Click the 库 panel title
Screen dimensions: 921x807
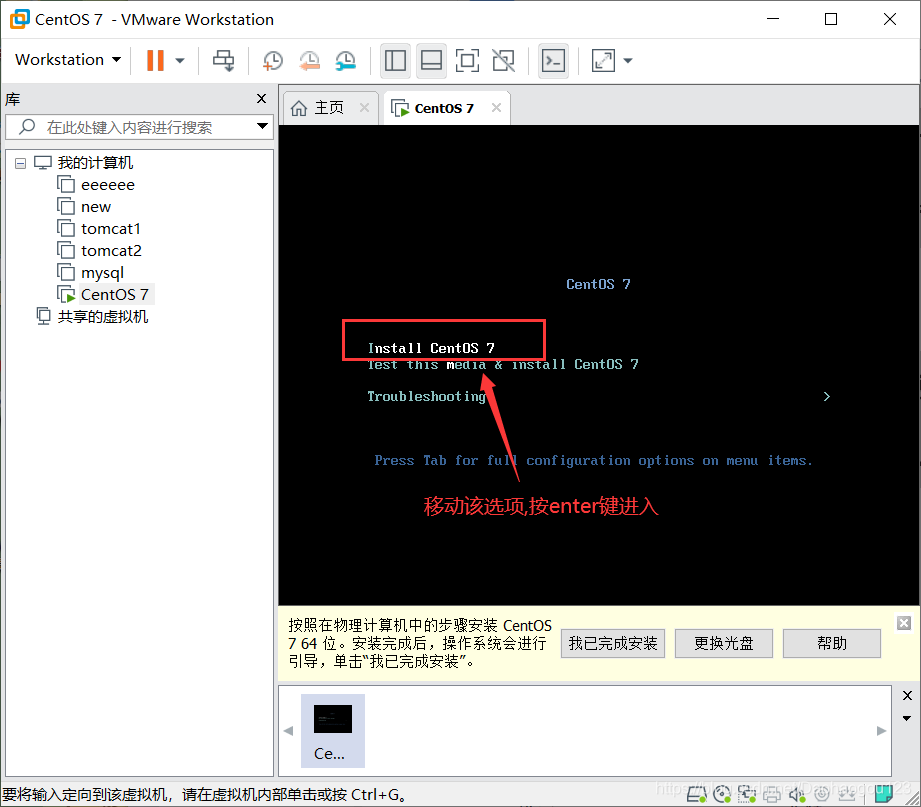(13, 99)
